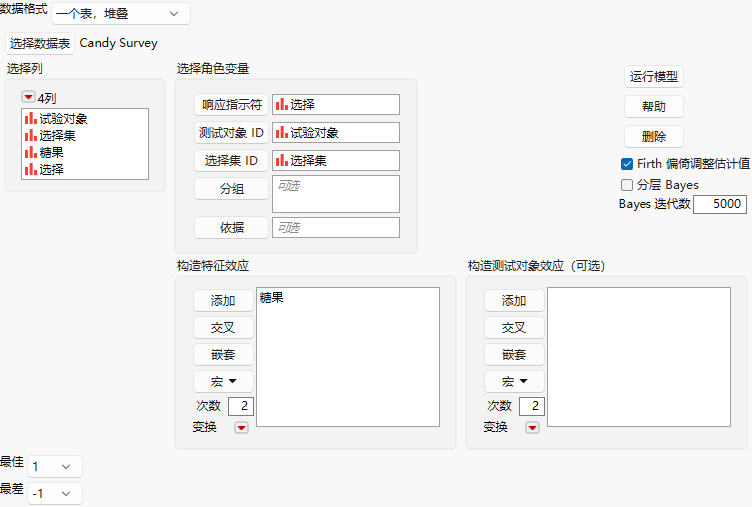This screenshot has width=752, height=507.
Task: Open 宏 menu under 构造特征效应
Action: pyautogui.click(x=223, y=381)
